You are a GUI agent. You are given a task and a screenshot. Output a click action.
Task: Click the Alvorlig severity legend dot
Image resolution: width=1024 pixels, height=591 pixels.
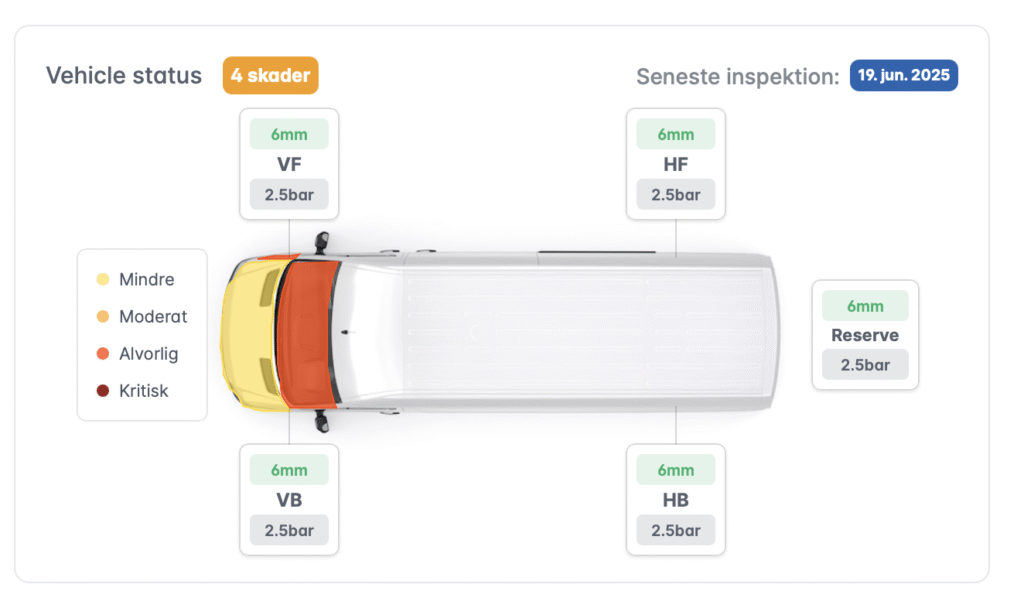[x=103, y=354]
